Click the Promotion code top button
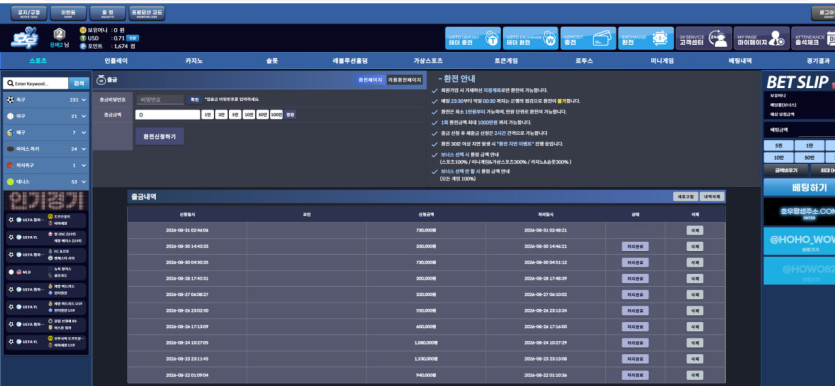This screenshot has width=835, height=386. 147,13
